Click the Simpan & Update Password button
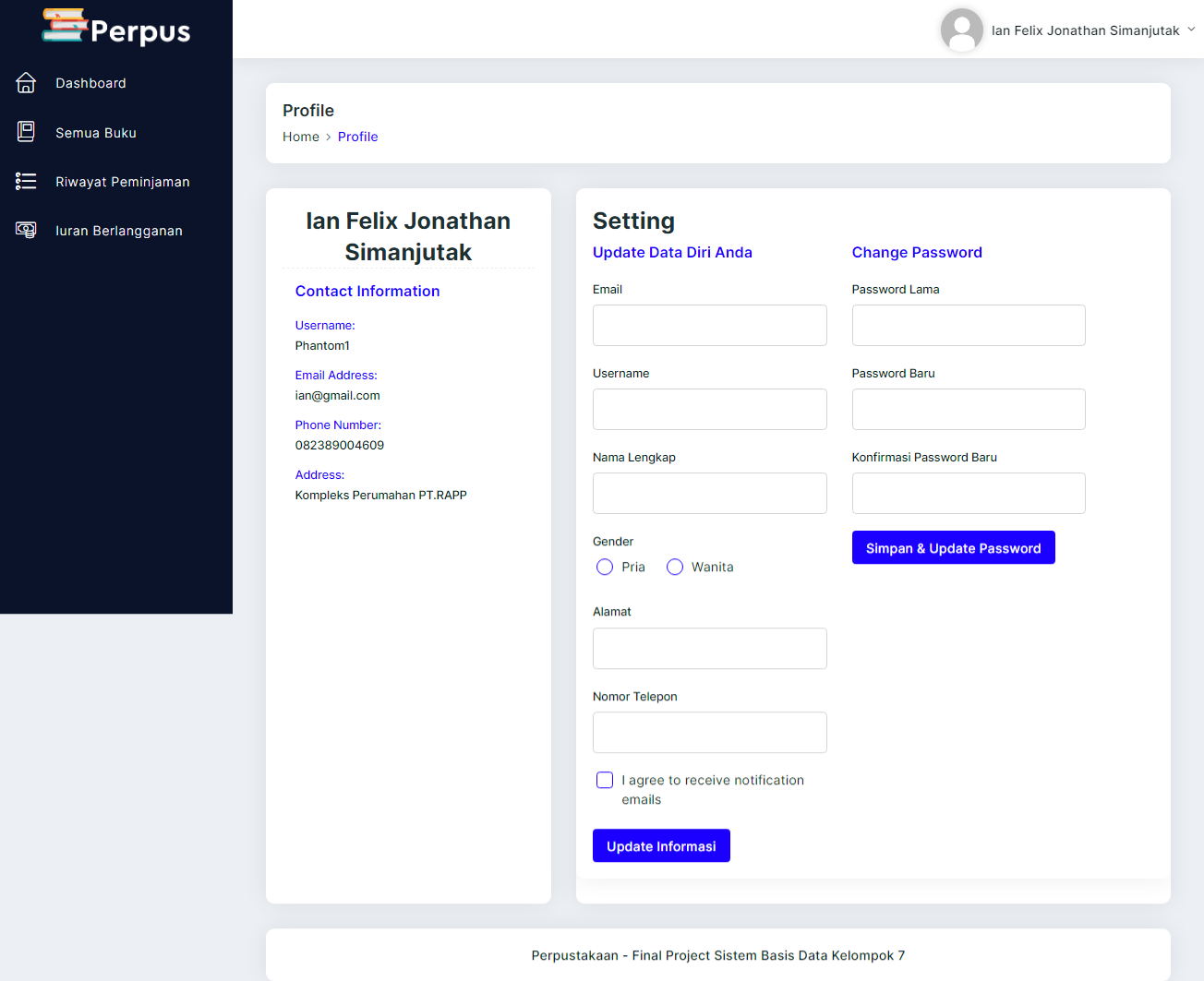The image size is (1204, 981). point(953,547)
